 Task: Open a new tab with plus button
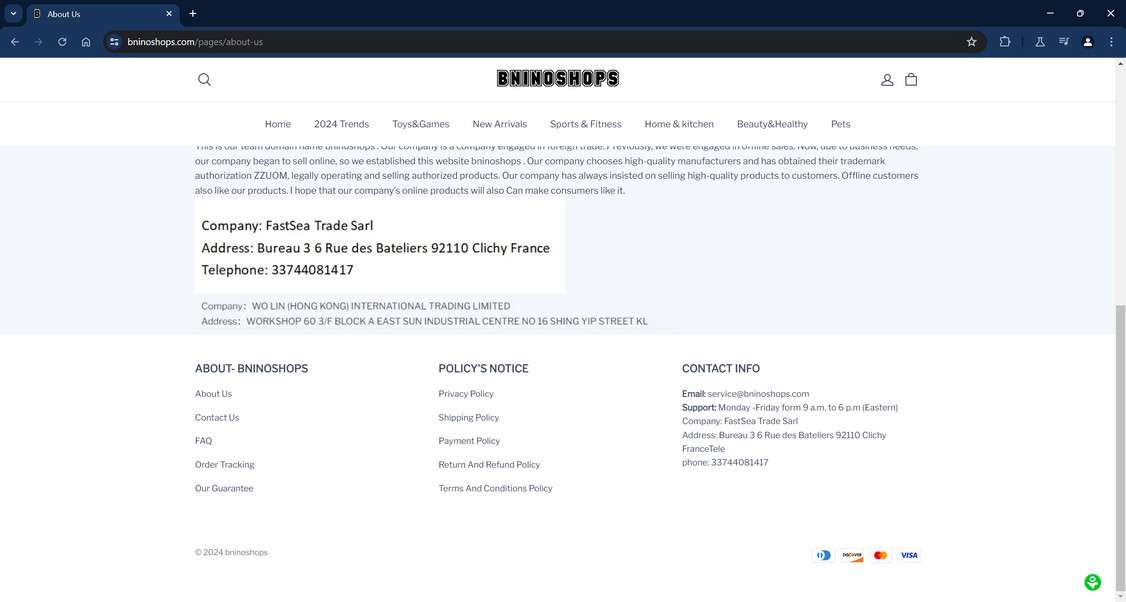pos(192,14)
